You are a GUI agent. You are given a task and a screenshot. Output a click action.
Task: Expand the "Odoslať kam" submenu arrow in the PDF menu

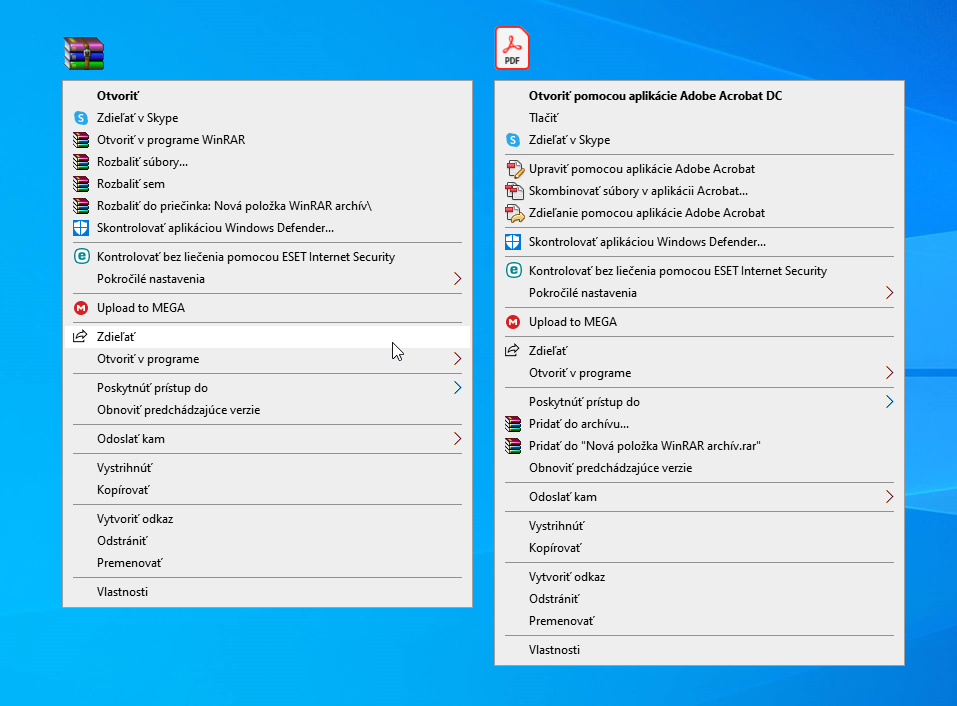(x=889, y=497)
